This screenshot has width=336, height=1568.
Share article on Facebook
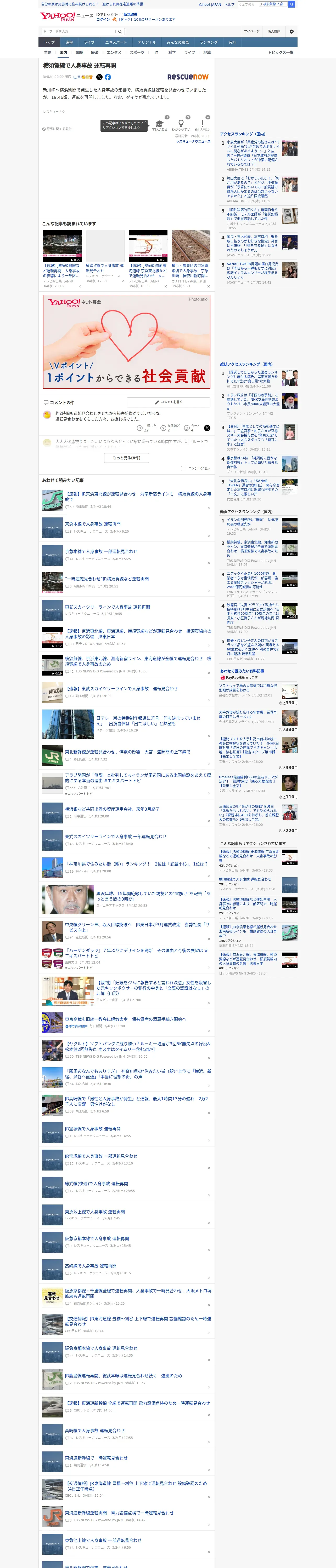[x=107, y=77]
